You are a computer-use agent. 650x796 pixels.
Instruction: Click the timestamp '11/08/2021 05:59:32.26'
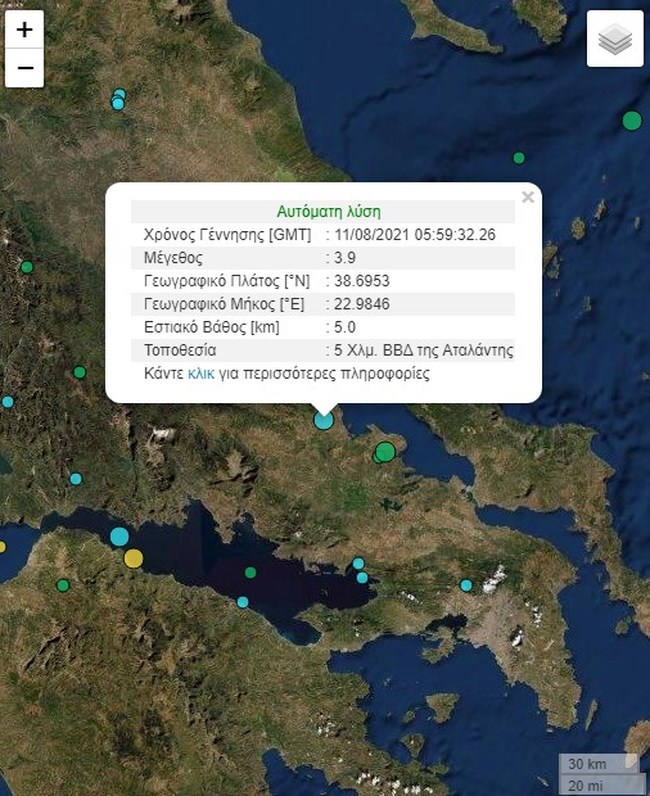pyautogui.click(x=415, y=235)
